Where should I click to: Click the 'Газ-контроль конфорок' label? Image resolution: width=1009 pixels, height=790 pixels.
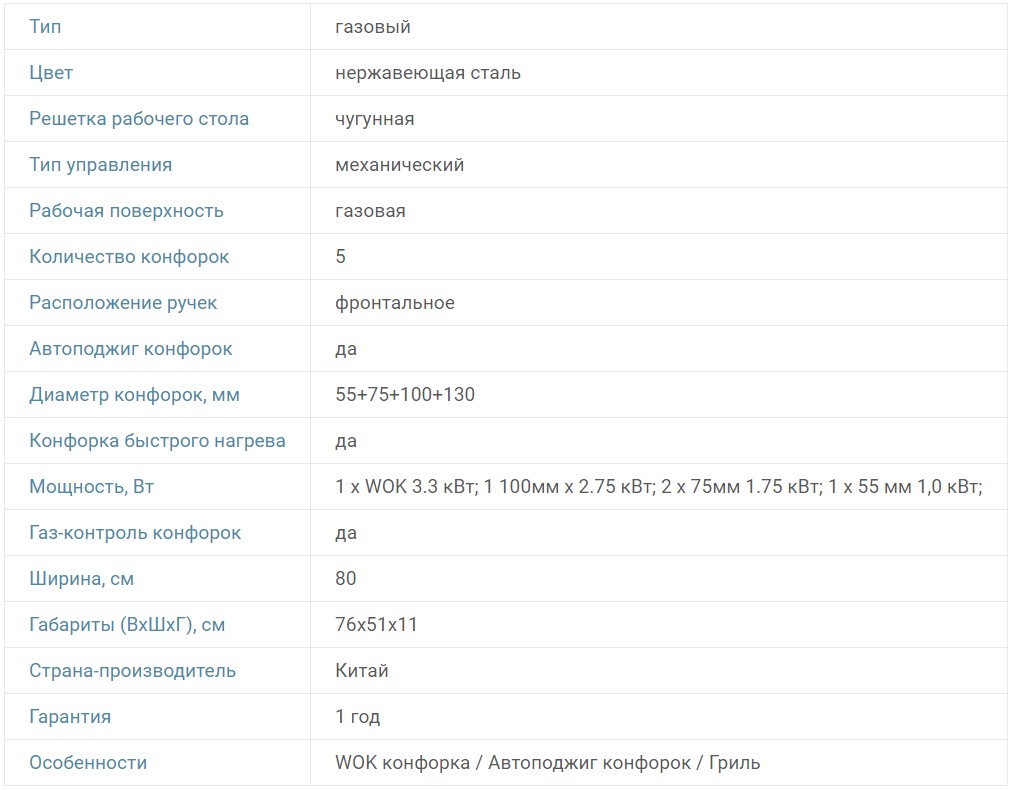tap(135, 533)
